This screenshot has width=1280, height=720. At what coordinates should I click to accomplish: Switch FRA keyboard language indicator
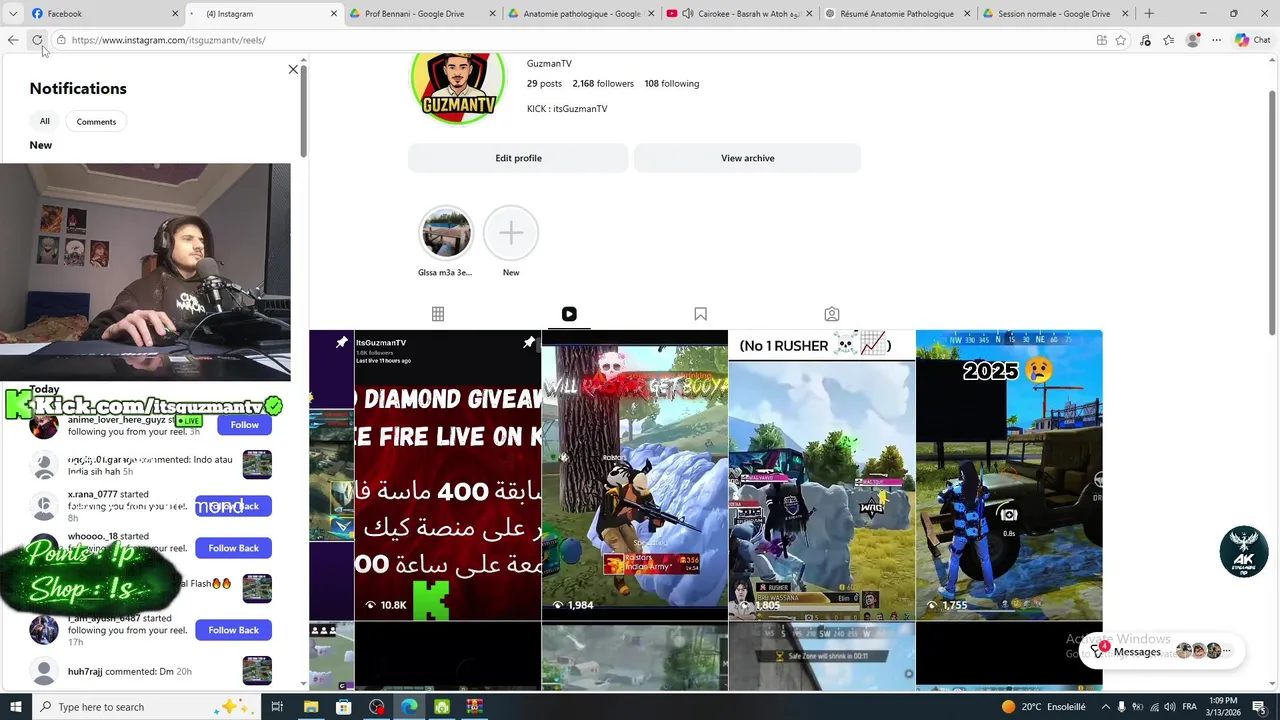(x=1190, y=707)
